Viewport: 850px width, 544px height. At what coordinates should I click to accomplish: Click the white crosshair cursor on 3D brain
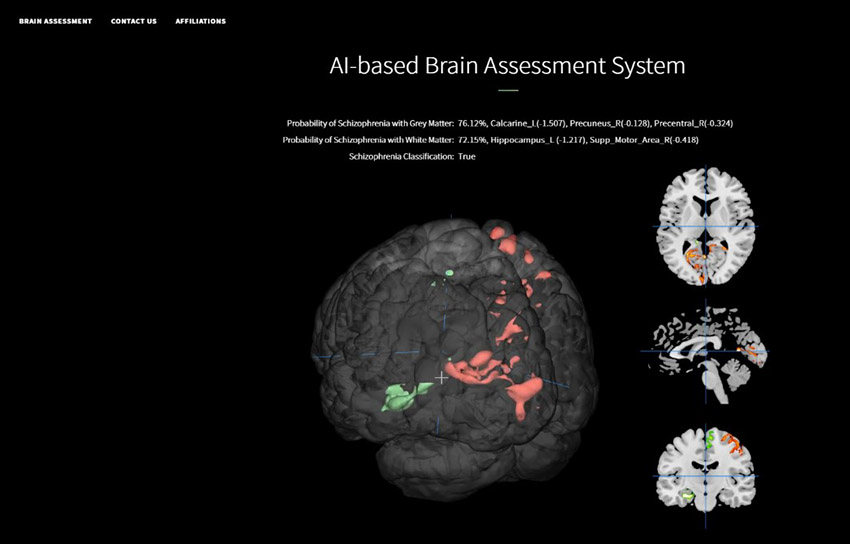pyautogui.click(x=442, y=378)
